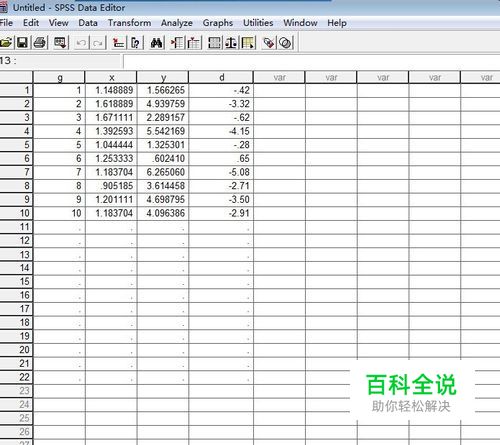Image resolution: width=500 pixels, height=445 pixels.
Task: Select row header number 1
Action: click(x=16, y=90)
